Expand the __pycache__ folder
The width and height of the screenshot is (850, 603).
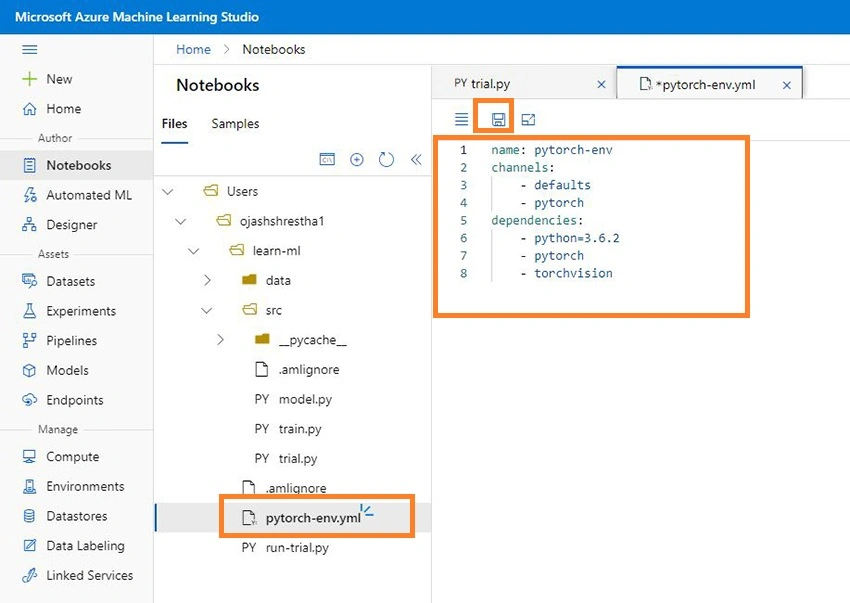pyautogui.click(x=220, y=339)
